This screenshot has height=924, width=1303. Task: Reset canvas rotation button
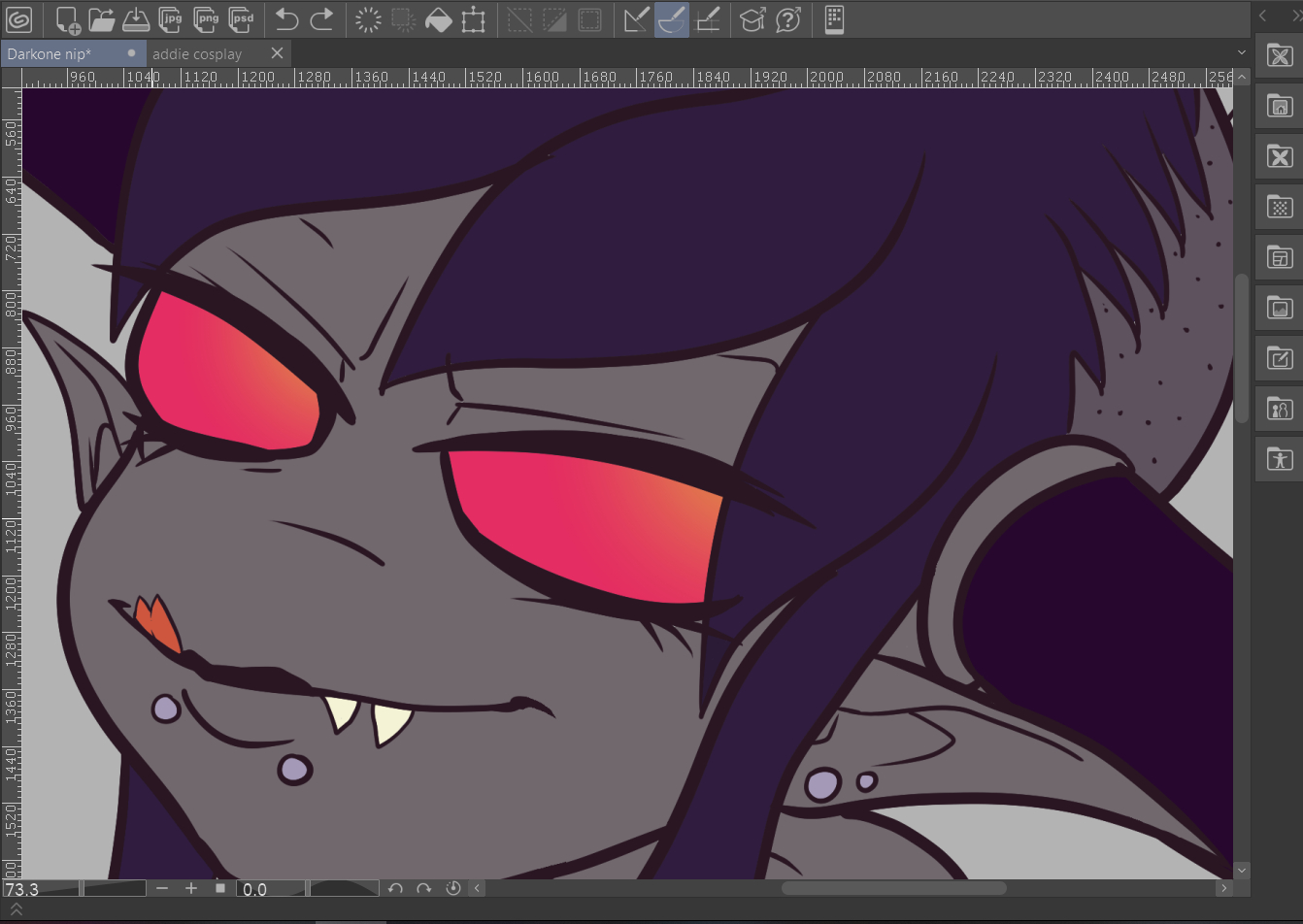click(x=452, y=888)
